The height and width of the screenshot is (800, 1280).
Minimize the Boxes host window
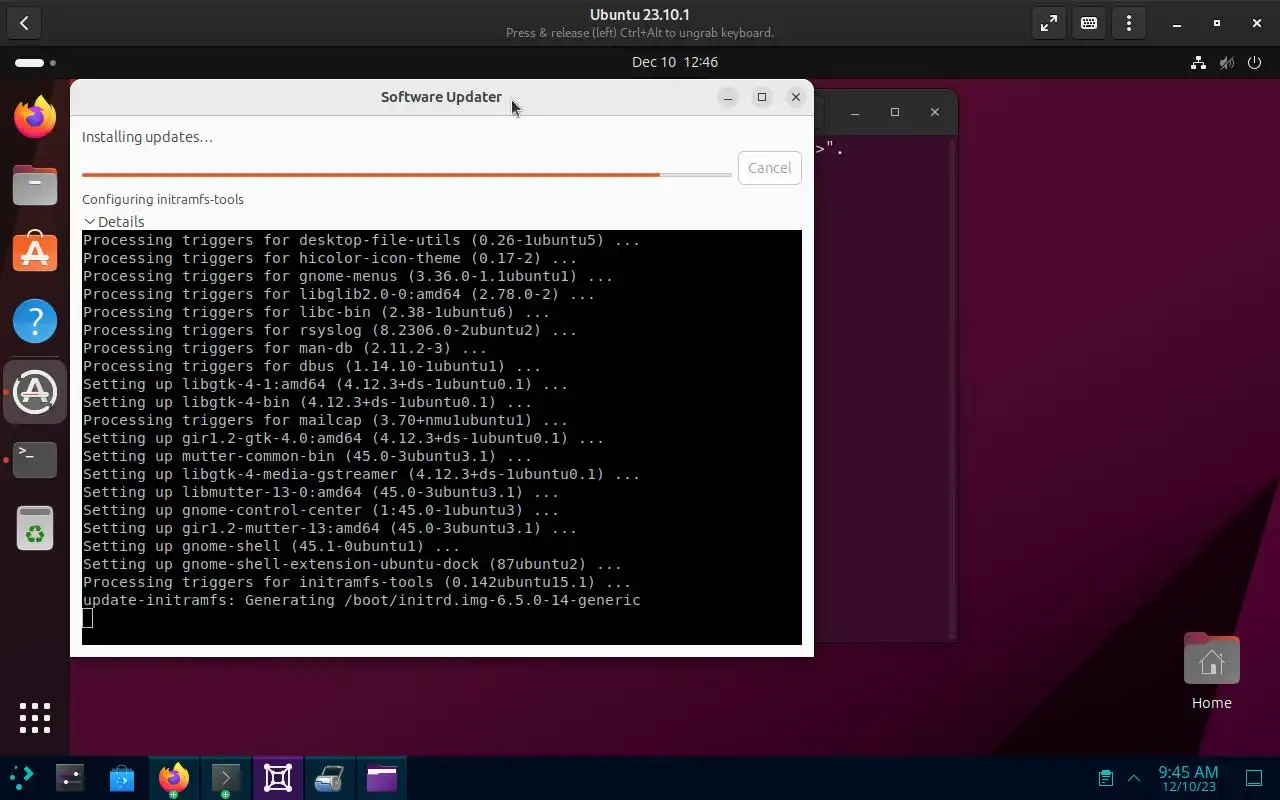pyautogui.click(x=1177, y=23)
